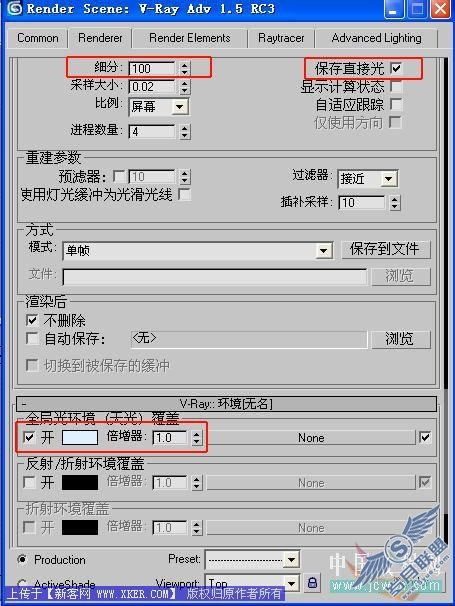Adjust 采样大小 spinner arrows
Viewport: 455px width, 606px height.
coord(185,87)
